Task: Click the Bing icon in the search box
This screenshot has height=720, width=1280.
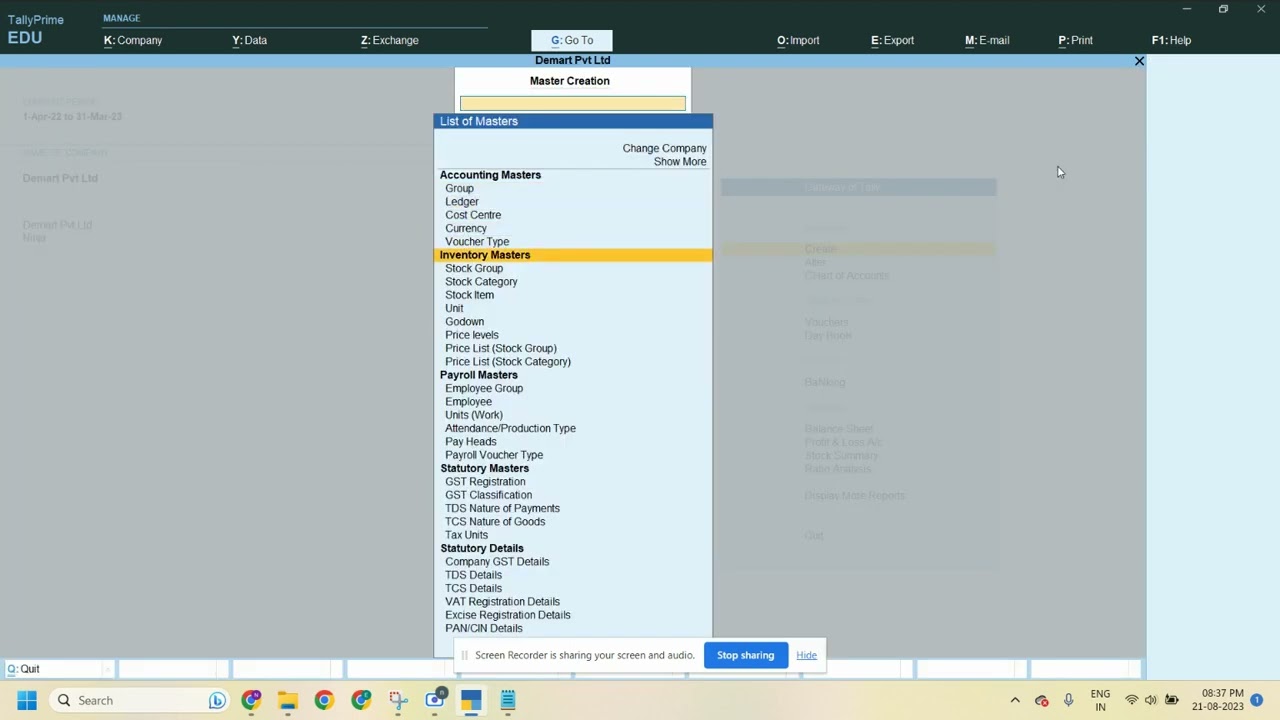Action: (x=216, y=700)
